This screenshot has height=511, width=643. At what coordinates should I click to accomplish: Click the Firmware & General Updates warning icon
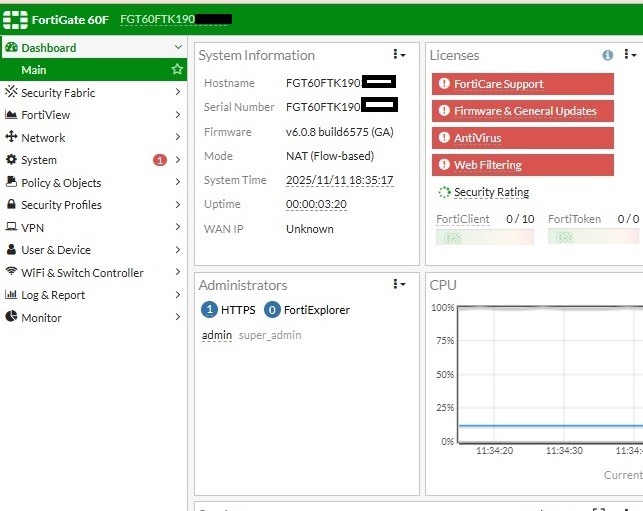[444, 111]
